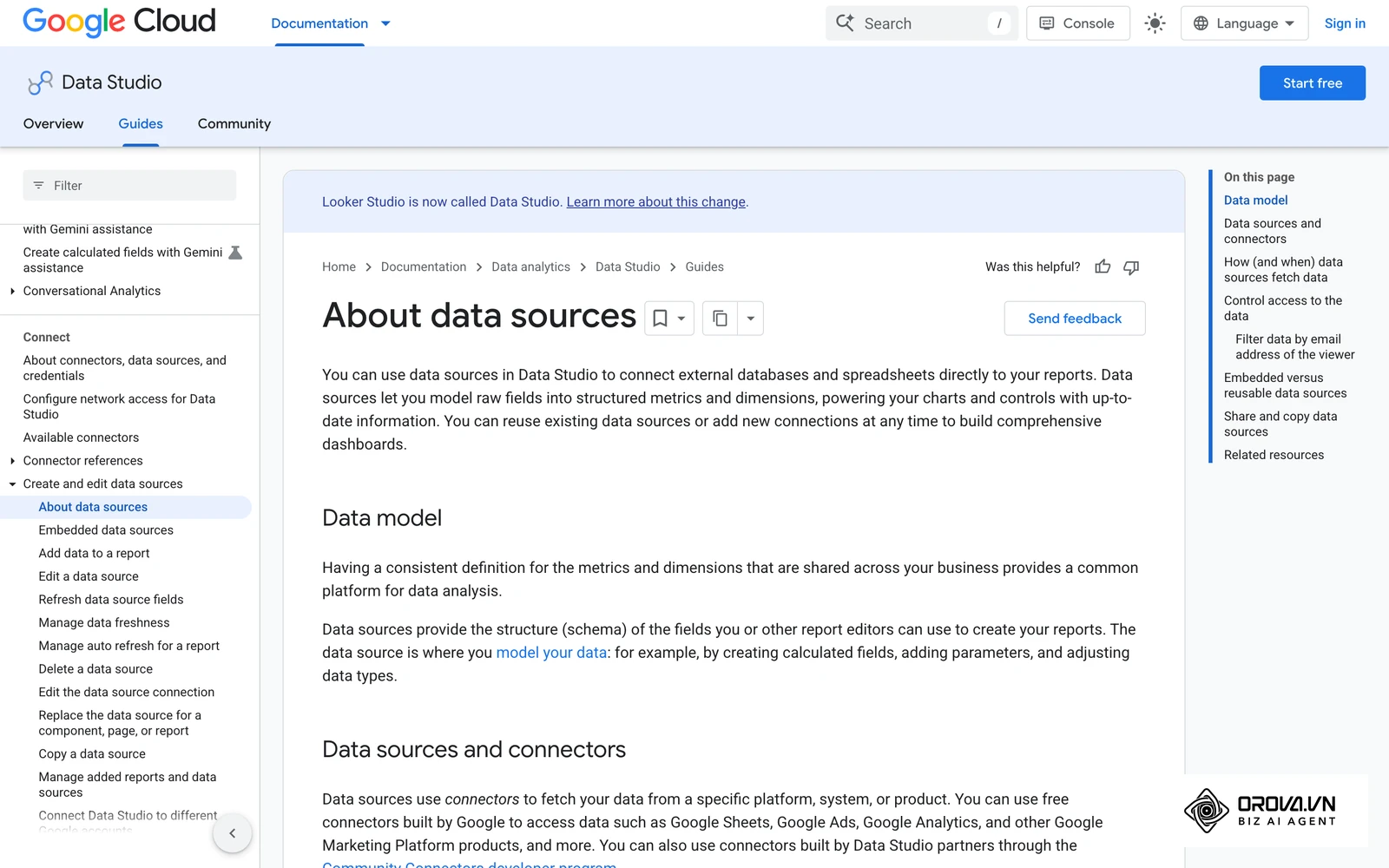1389x868 pixels.
Task: Click the Send feedback button
Action: point(1075,319)
